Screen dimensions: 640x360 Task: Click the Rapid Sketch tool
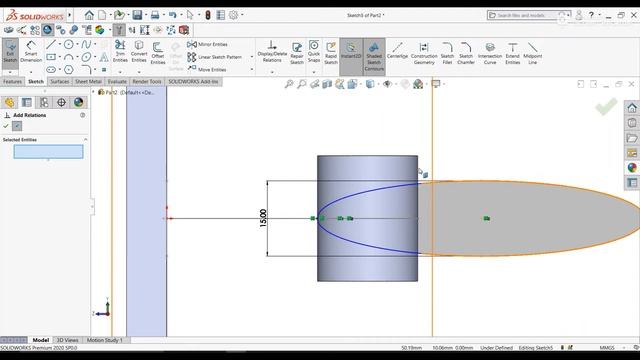tap(331, 53)
